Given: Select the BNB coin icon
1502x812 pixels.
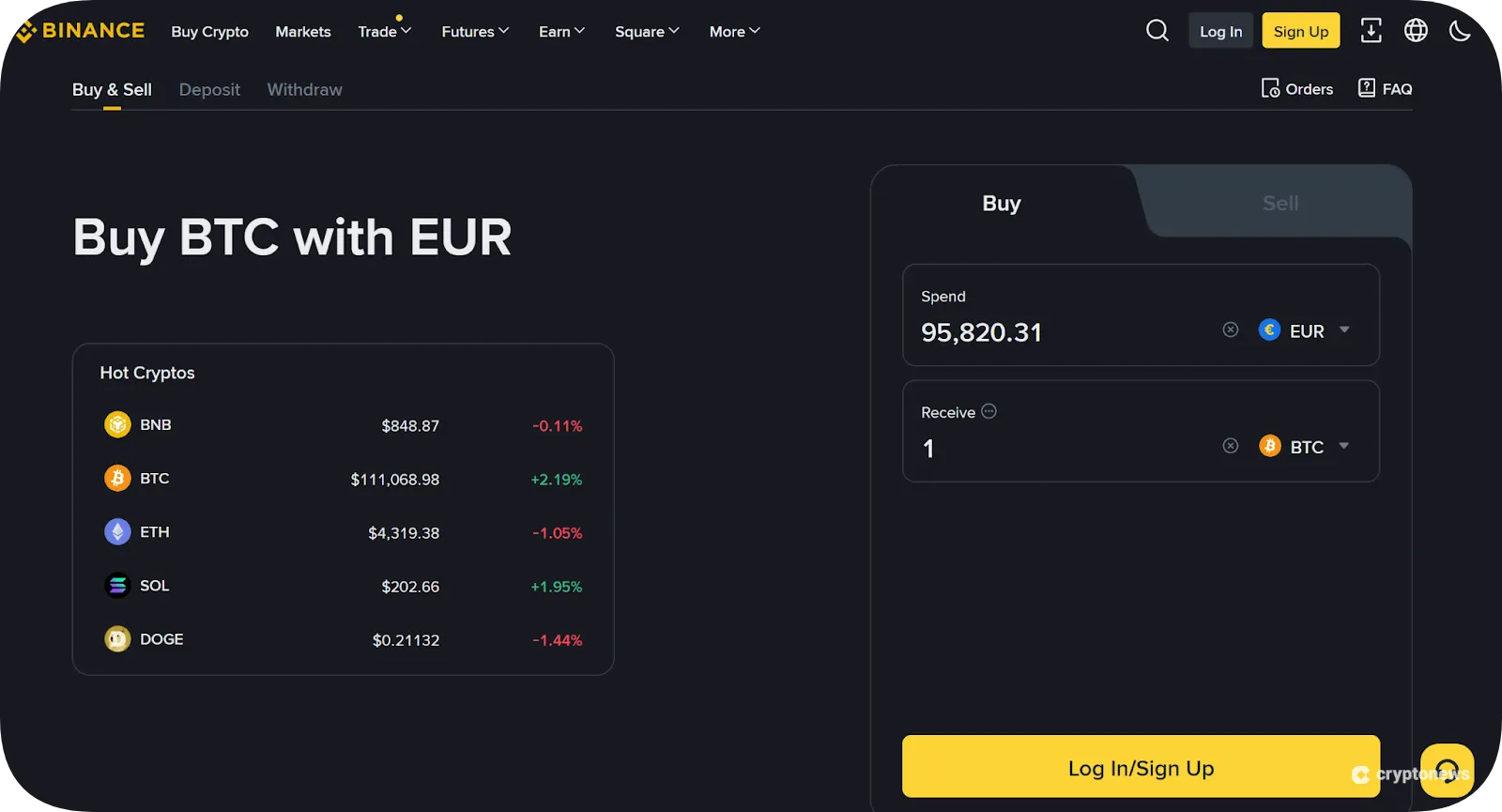Looking at the screenshot, I should click(116, 423).
